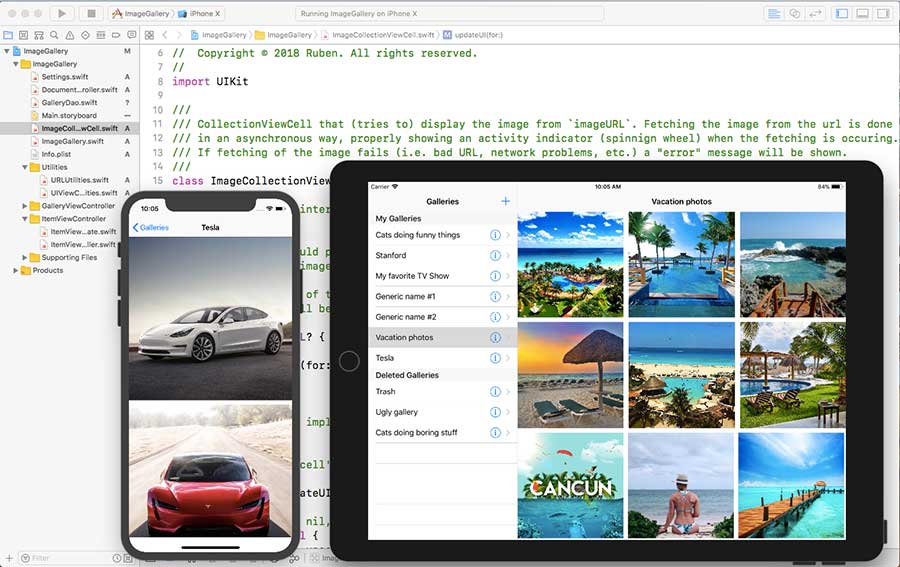Viewport: 900px width, 567px height.
Task: Show only source-controlled files filter
Action: click(127, 558)
